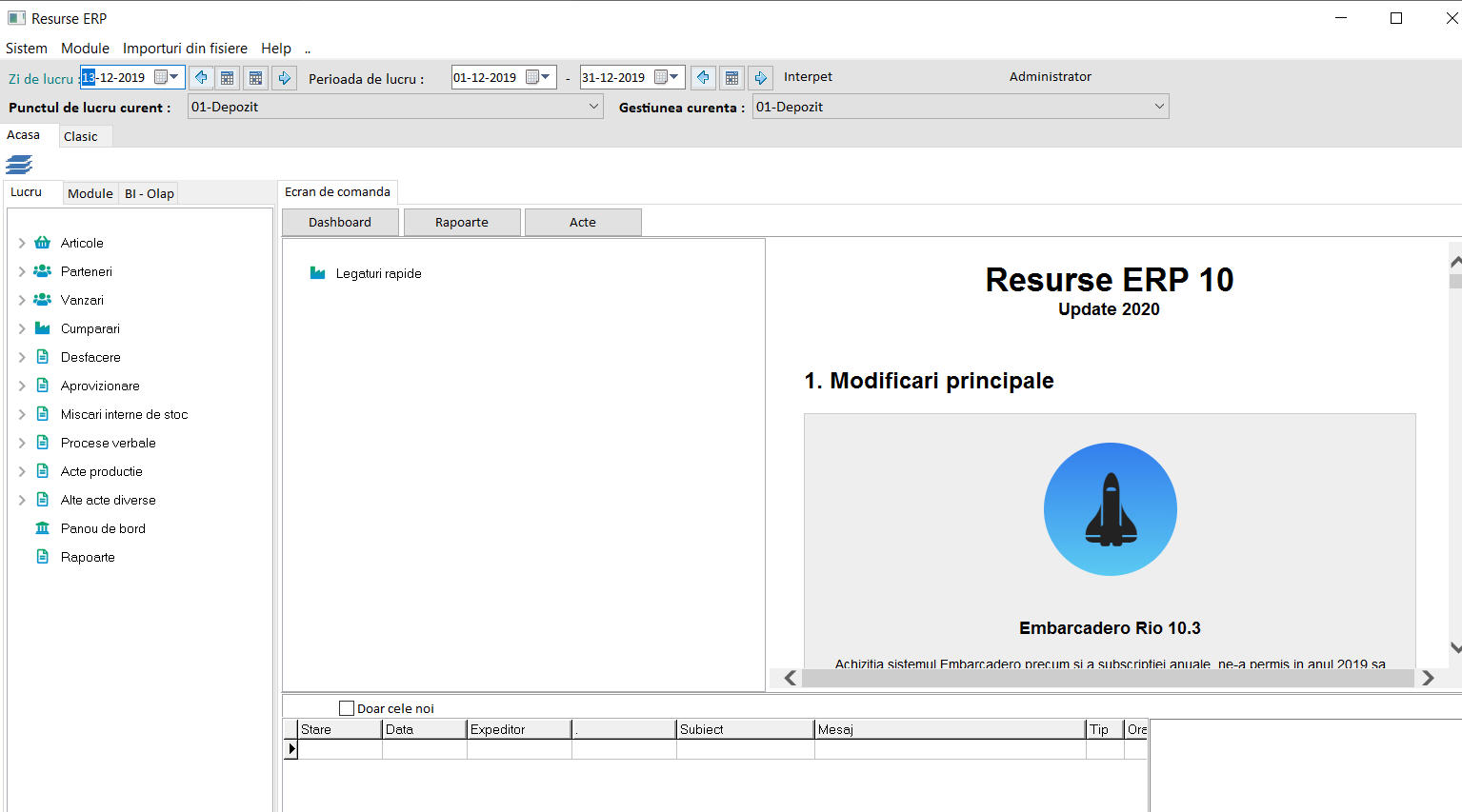This screenshot has width=1462, height=812.
Task: Open the Punctul de lucru curent dropdown
Action: tap(593, 107)
